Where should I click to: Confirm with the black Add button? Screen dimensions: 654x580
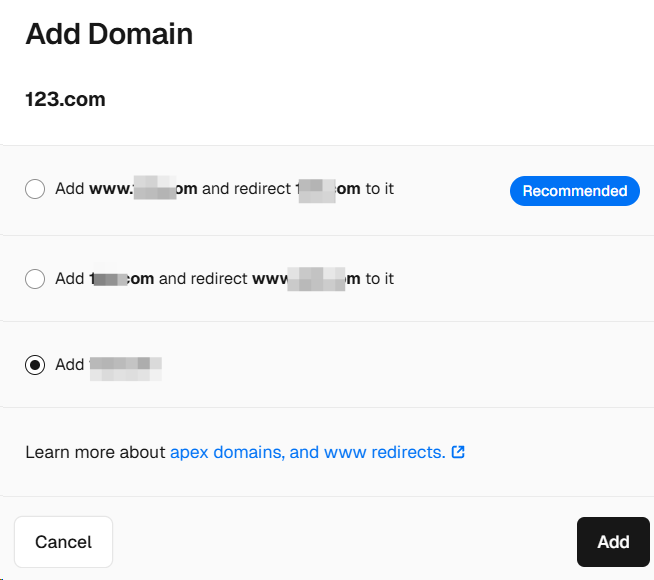(x=613, y=542)
